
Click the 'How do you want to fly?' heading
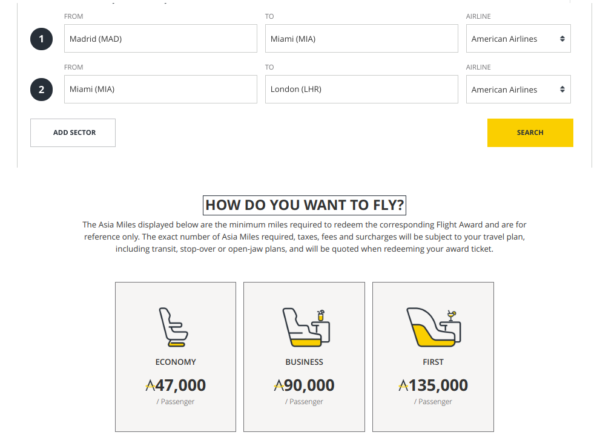[304, 205]
